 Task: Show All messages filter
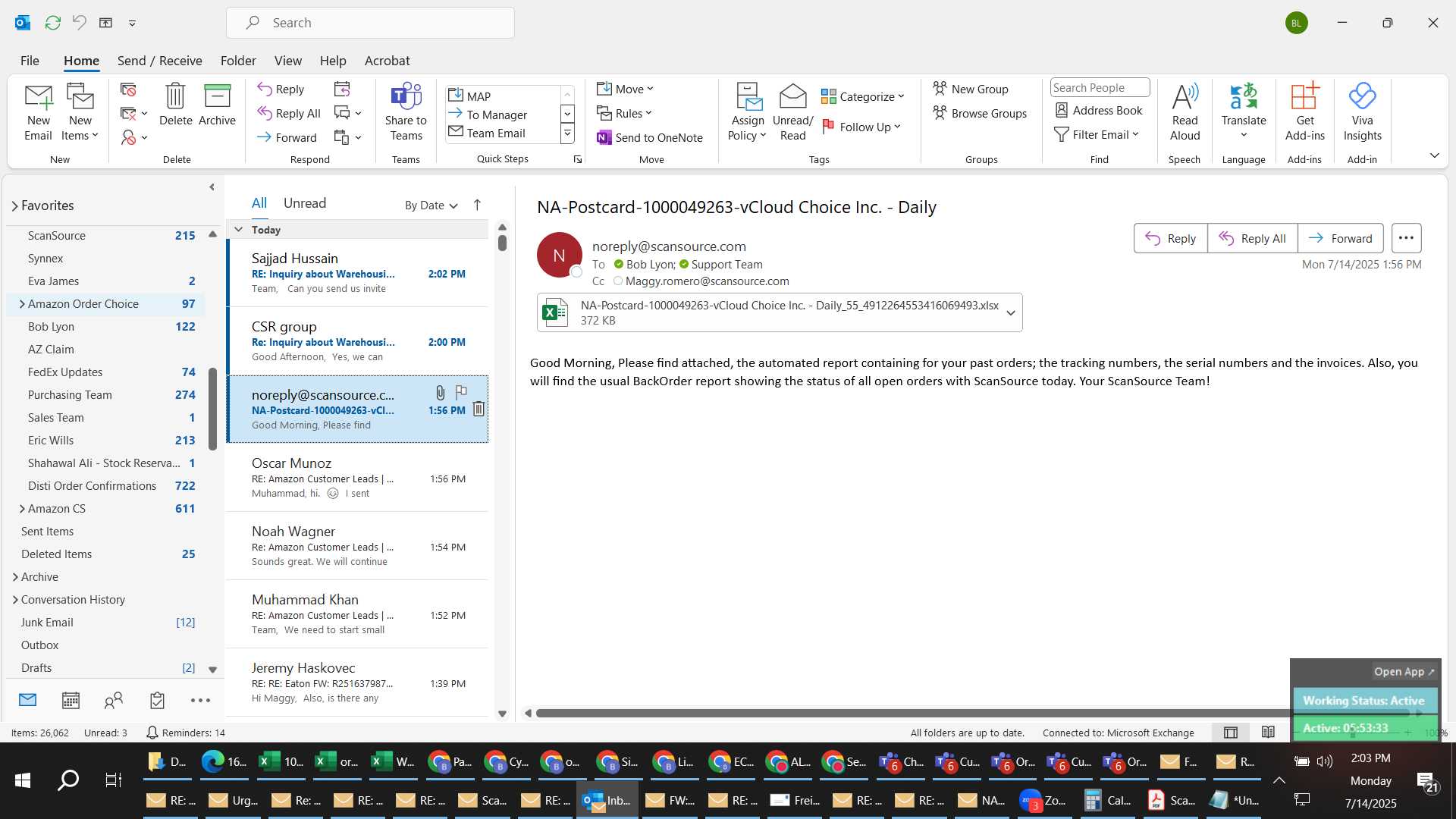point(259,203)
